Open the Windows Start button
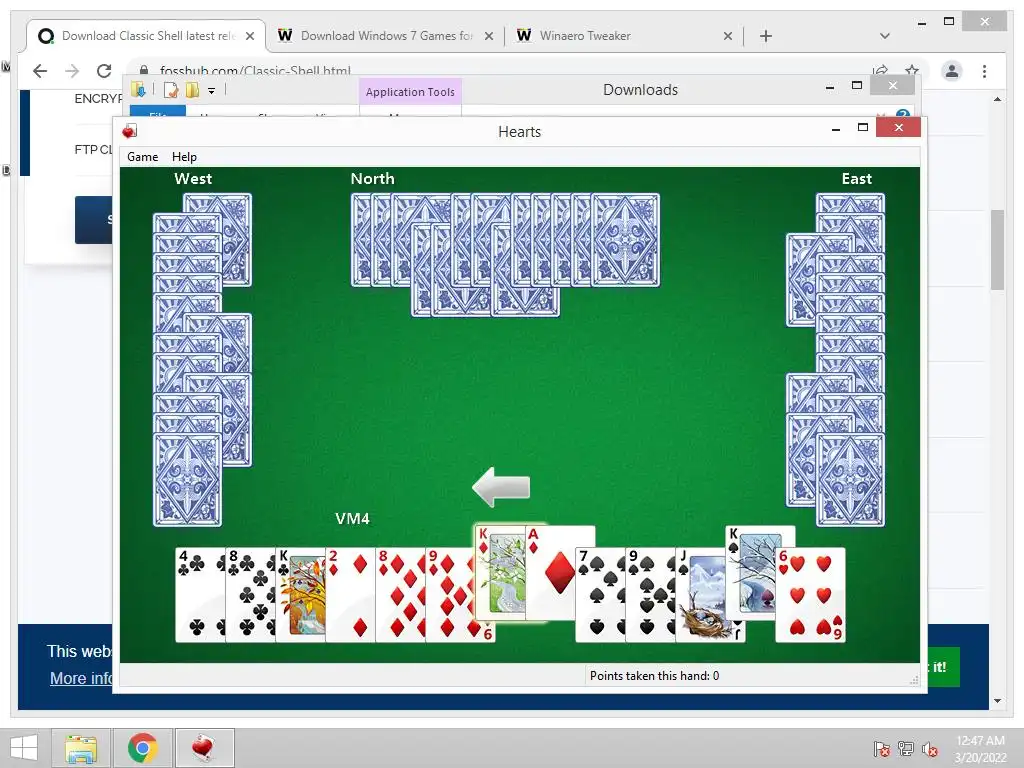The width and height of the screenshot is (1024, 768). click(x=24, y=748)
